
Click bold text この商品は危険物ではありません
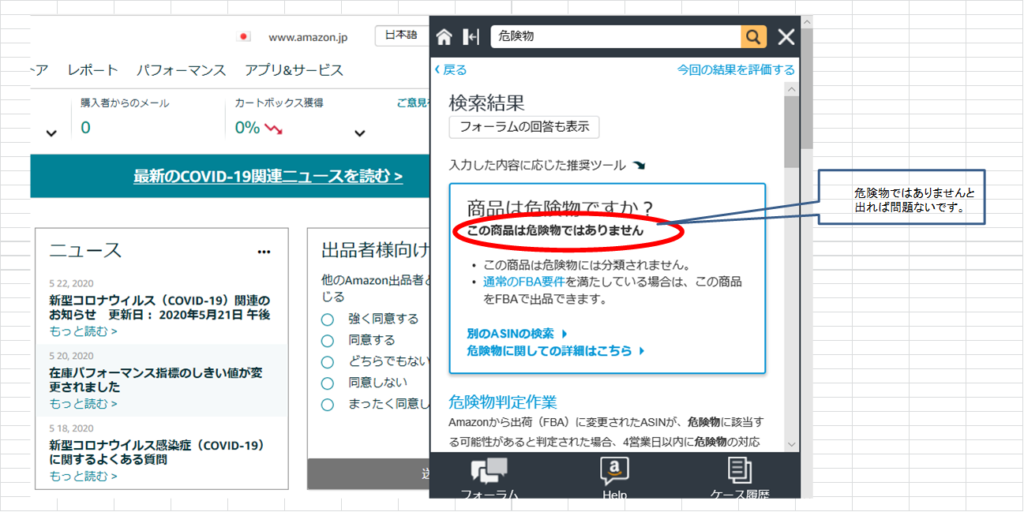coord(556,231)
